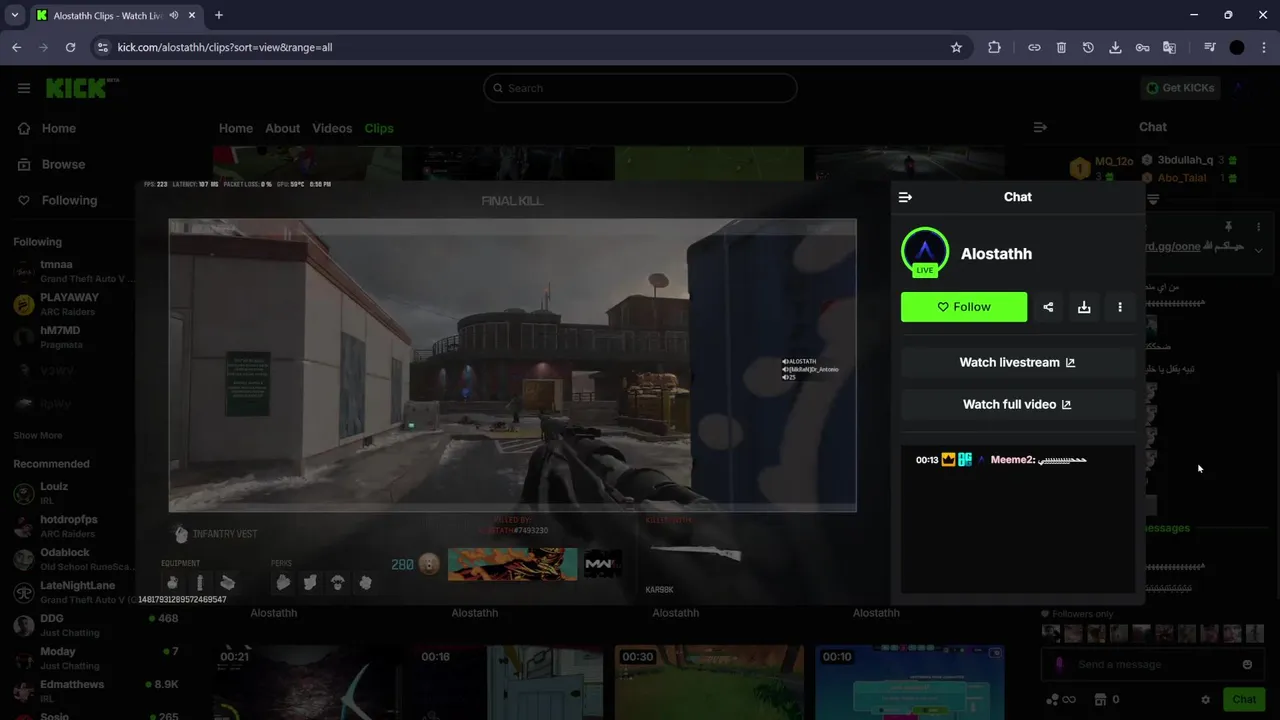The width and height of the screenshot is (1280, 720).
Task: Follow Alostathh with the green button
Action: (964, 307)
